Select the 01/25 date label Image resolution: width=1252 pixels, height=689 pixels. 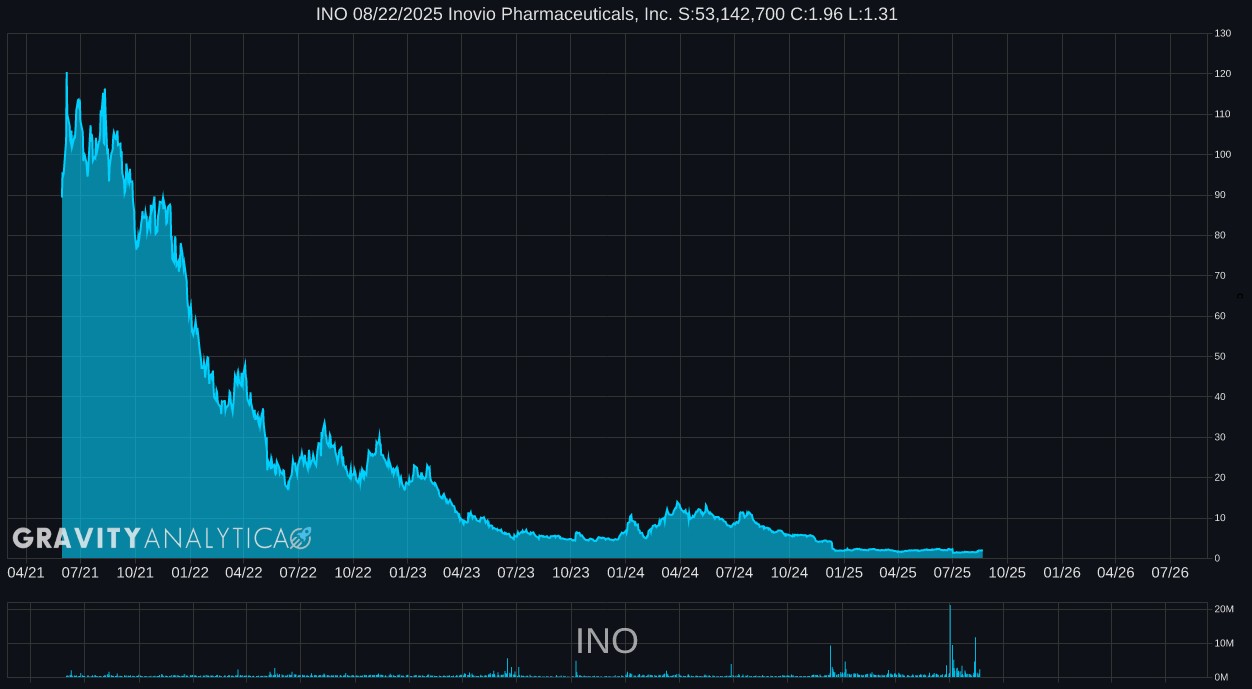[x=844, y=572]
